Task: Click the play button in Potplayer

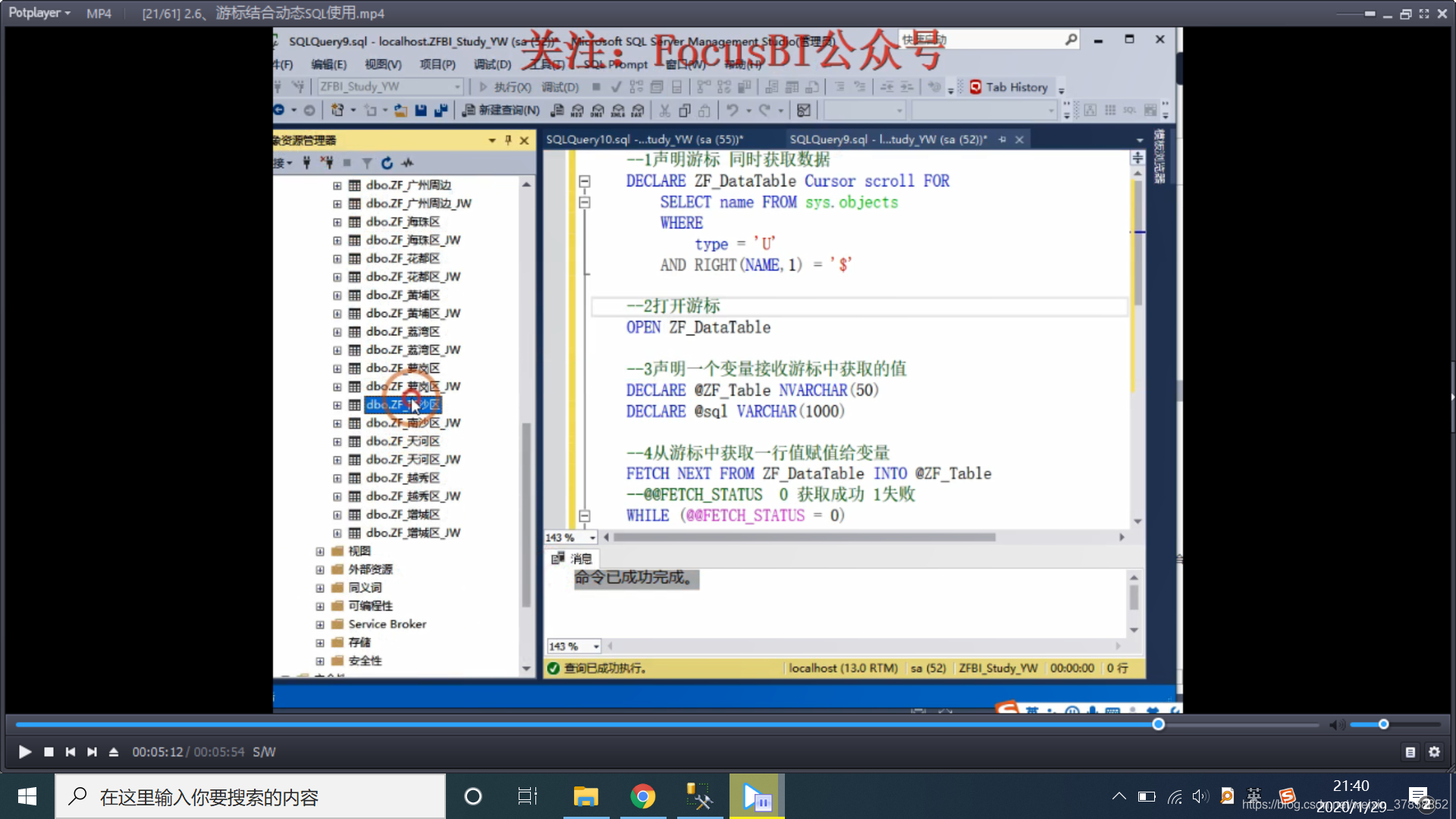Action: pyautogui.click(x=24, y=752)
